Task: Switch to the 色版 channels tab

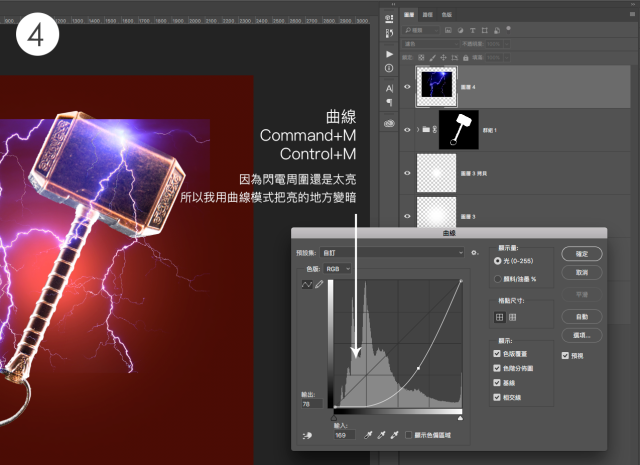Action: [447, 16]
